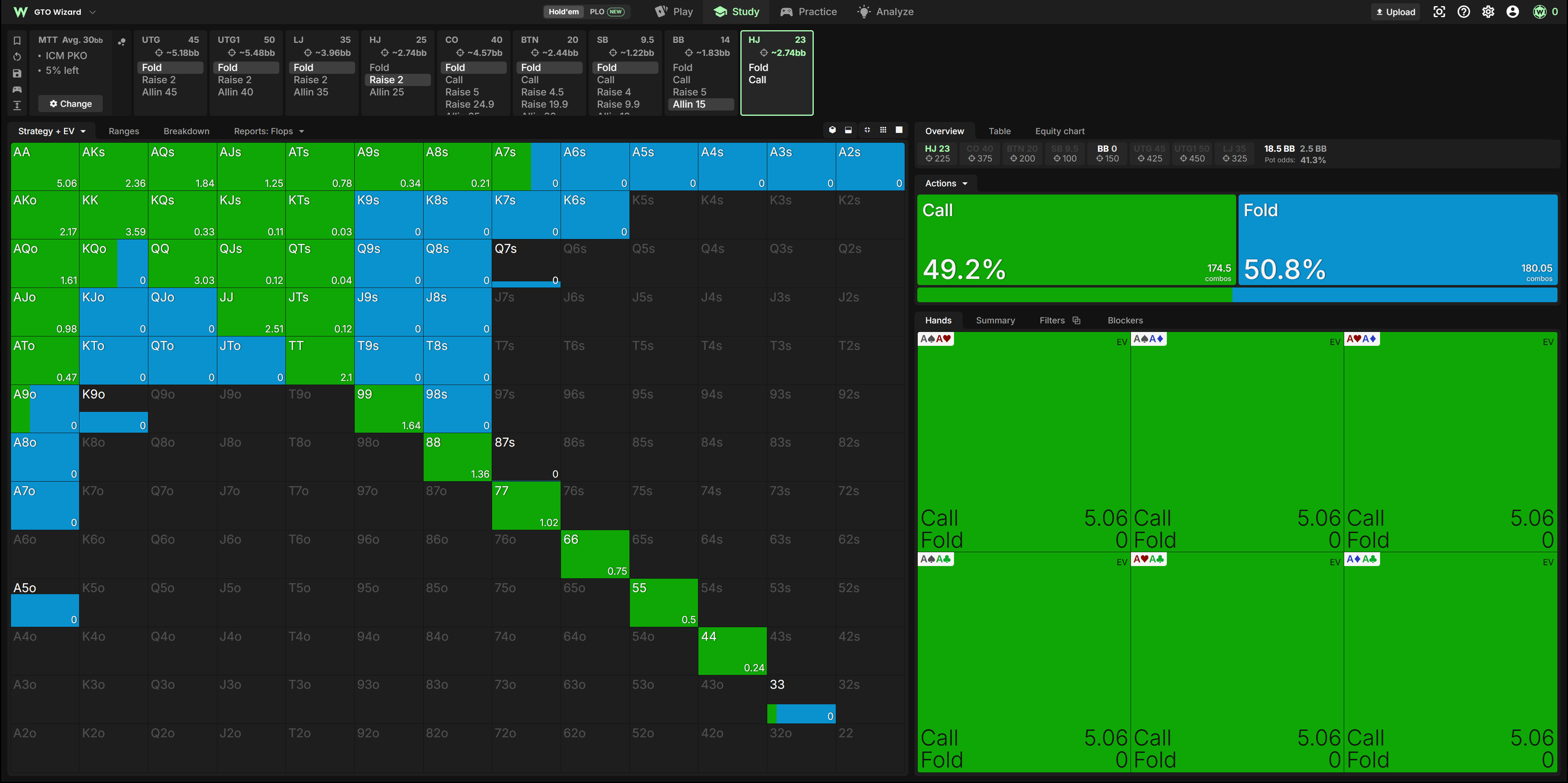Open the help question mark icon
Viewport: 1568px width, 783px height.
(x=1464, y=11)
